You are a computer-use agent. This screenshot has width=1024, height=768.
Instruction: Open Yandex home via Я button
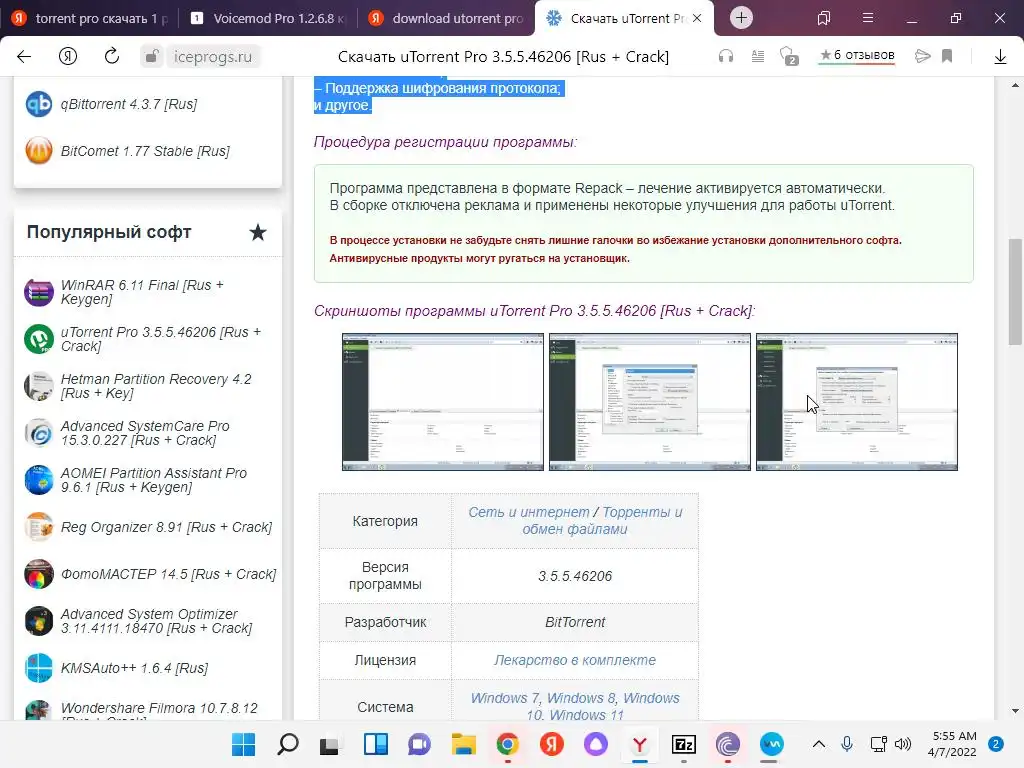[x=68, y=56]
